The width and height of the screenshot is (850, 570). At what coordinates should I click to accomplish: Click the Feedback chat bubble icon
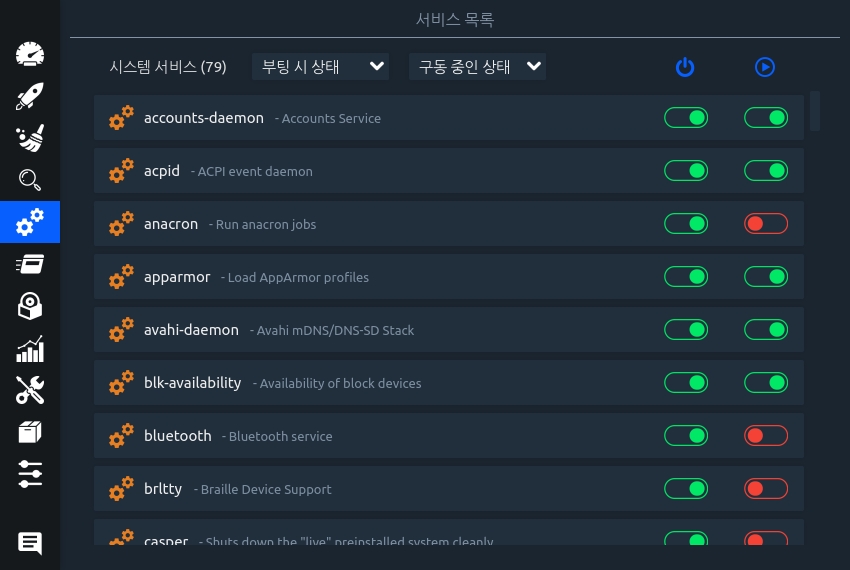pos(30,543)
